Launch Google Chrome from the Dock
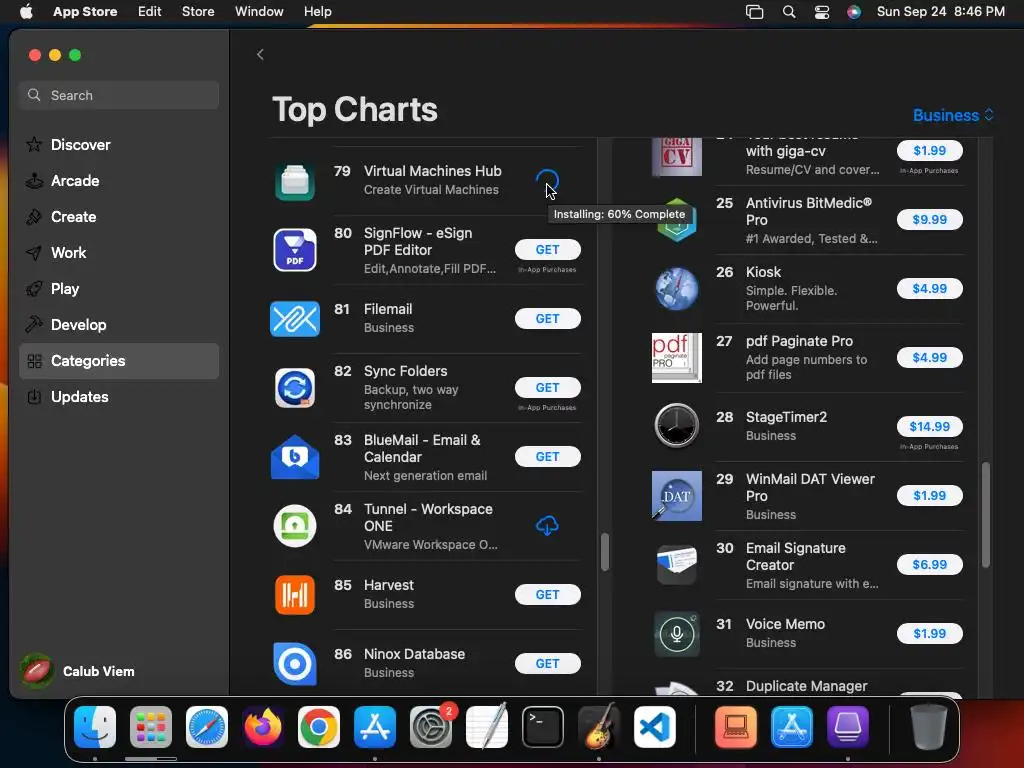The height and width of the screenshot is (768, 1024). pos(319,727)
